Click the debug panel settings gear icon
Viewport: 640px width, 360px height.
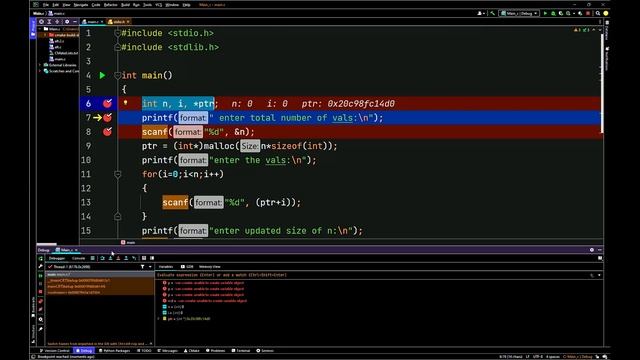(592, 250)
